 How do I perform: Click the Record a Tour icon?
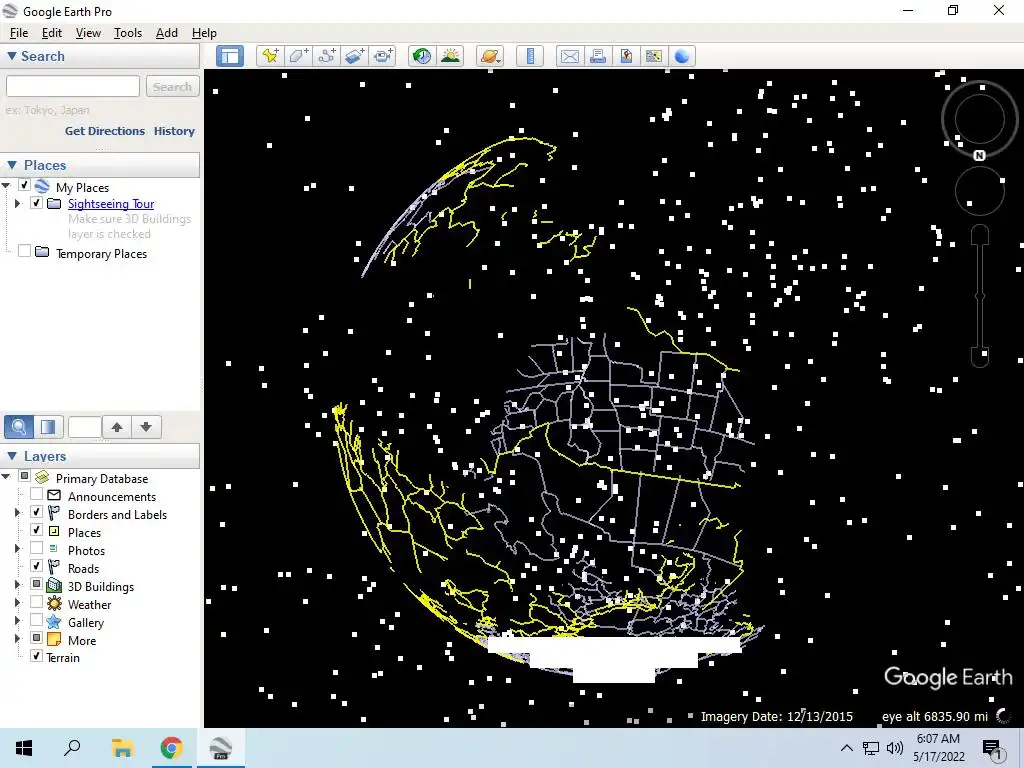(x=383, y=56)
